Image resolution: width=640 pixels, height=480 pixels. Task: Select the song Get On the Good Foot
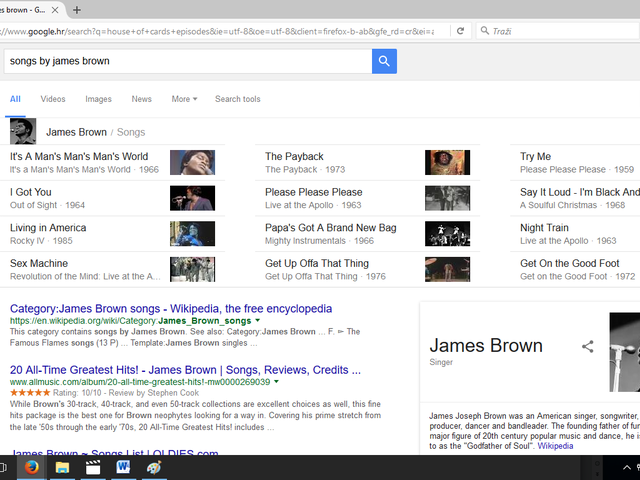tap(569, 263)
